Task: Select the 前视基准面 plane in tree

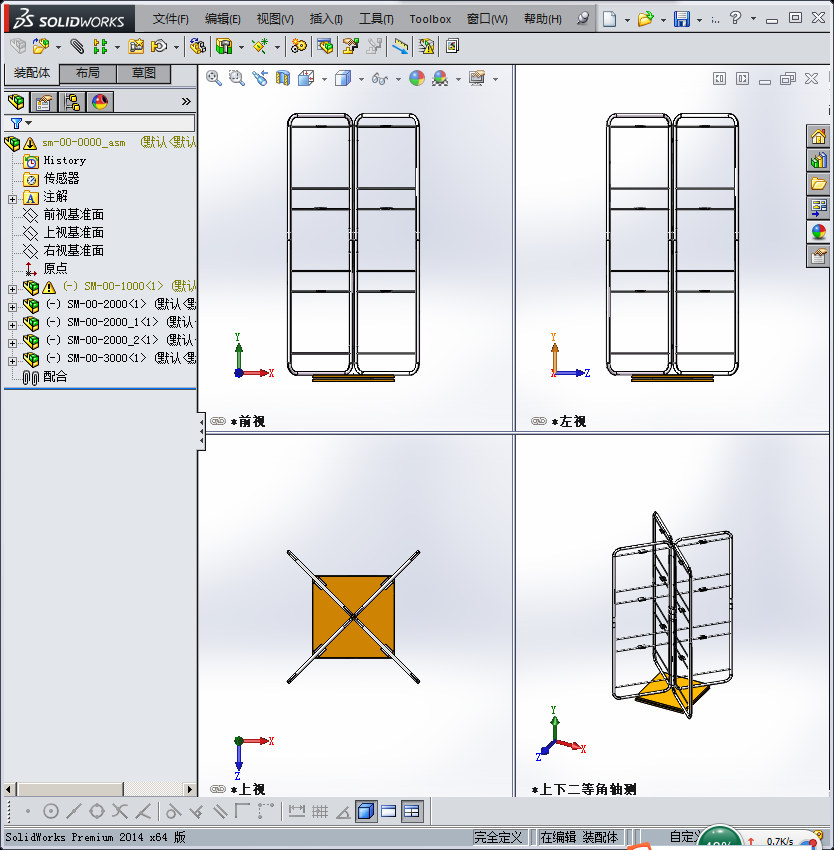Action: (73, 215)
